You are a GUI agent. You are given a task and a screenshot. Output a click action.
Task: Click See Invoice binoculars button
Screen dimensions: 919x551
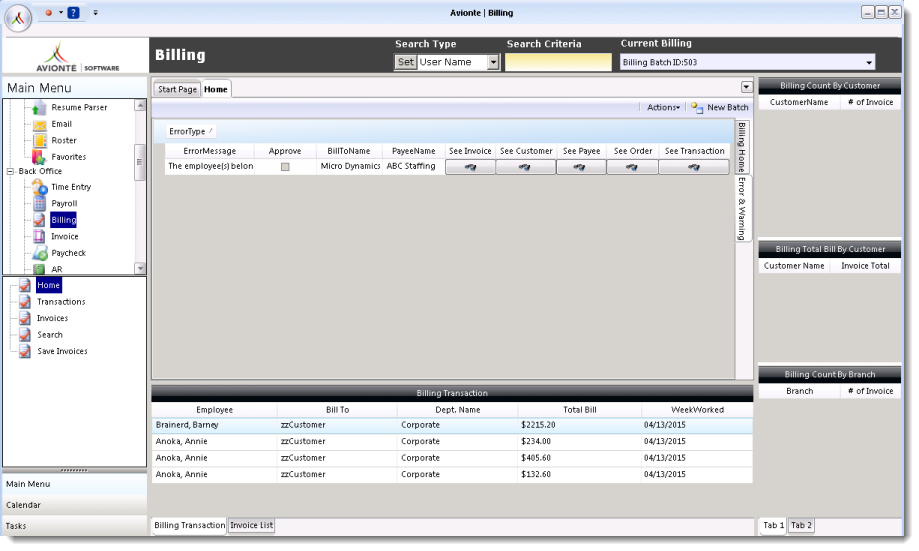click(470, 167)
